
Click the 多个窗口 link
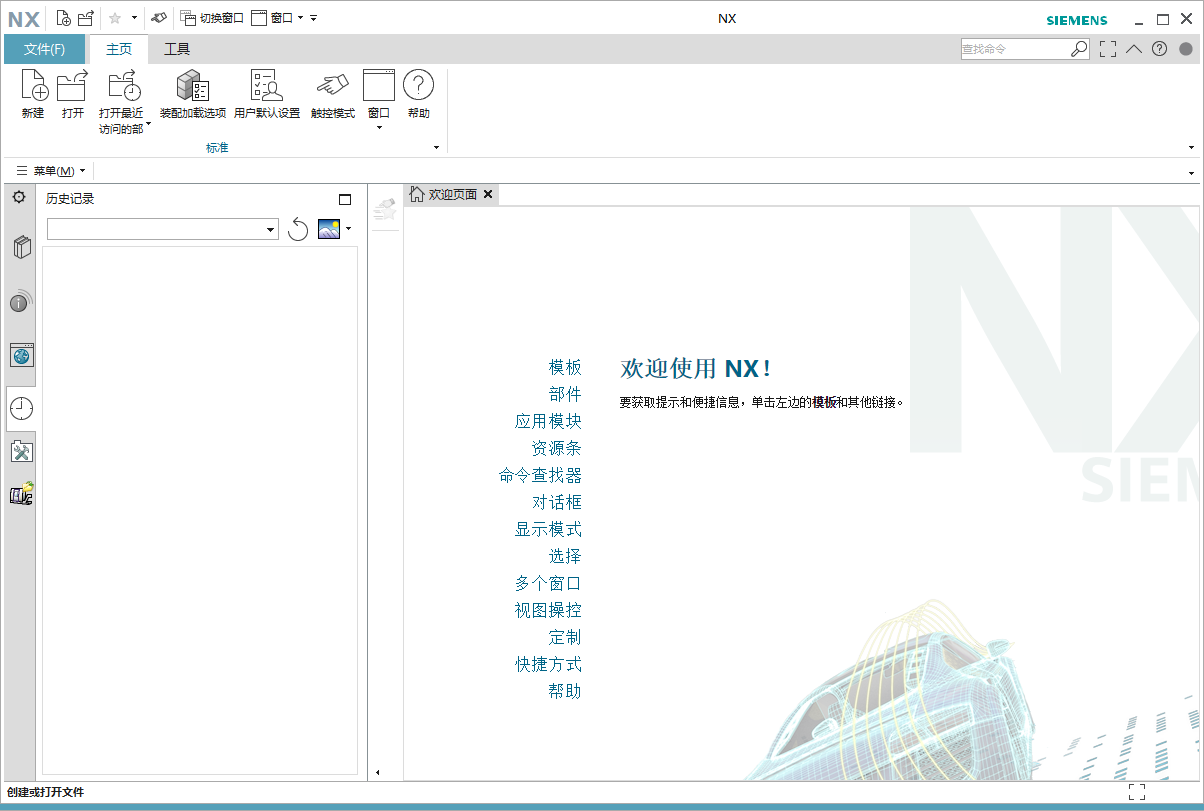tap(548, 584)
